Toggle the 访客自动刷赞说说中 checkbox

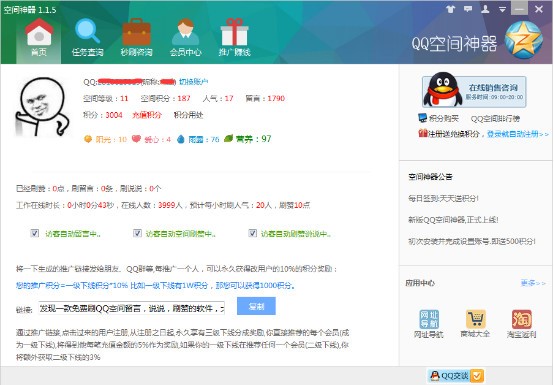point(253,233)
